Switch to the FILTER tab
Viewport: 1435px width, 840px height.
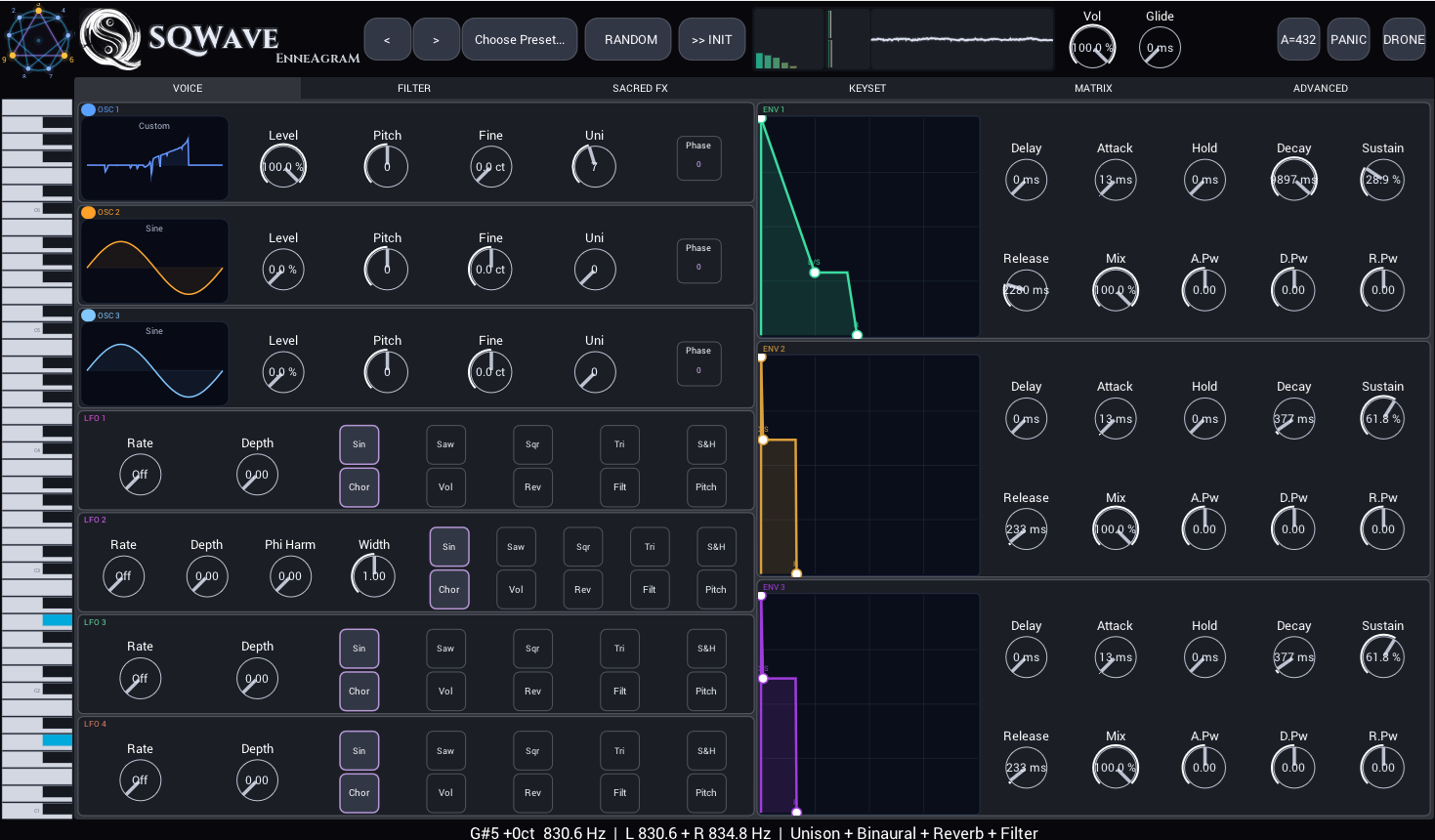click(x=413, y=88)
